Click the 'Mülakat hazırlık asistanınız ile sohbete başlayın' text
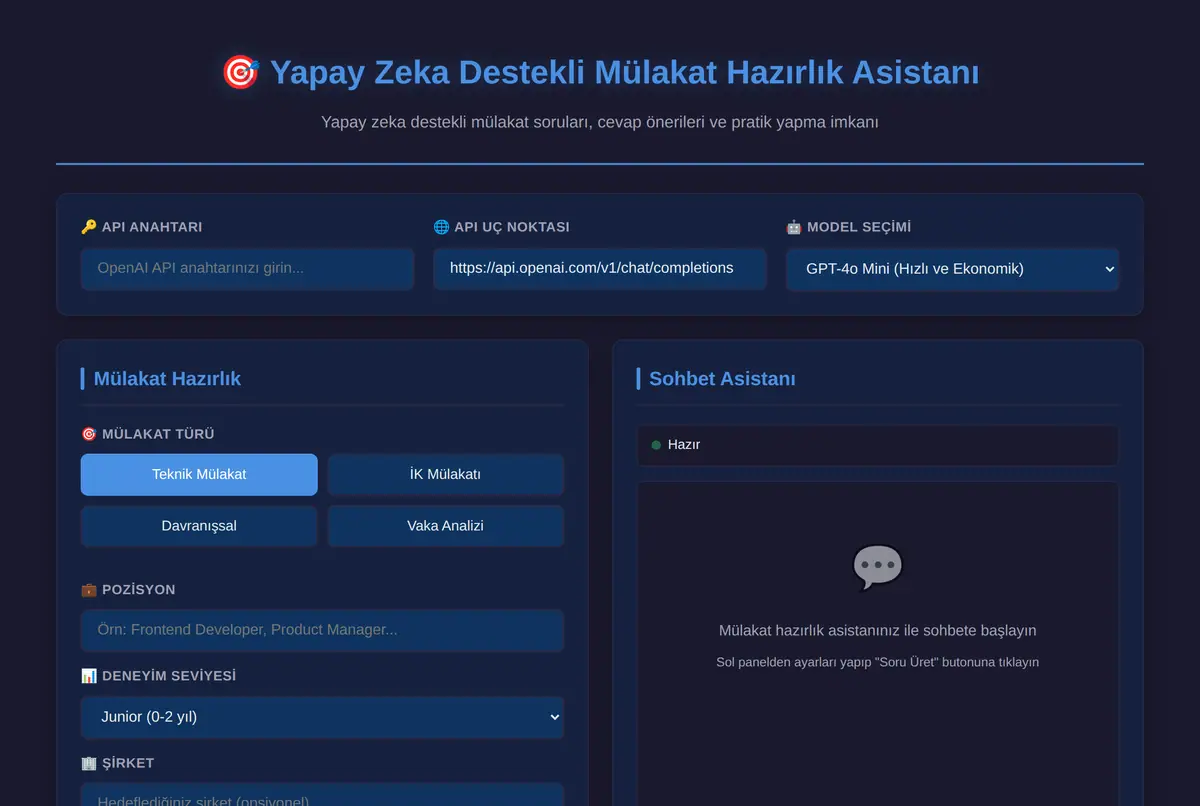Viewport: 1200px width, 806px height. click(x=878, y=631)
